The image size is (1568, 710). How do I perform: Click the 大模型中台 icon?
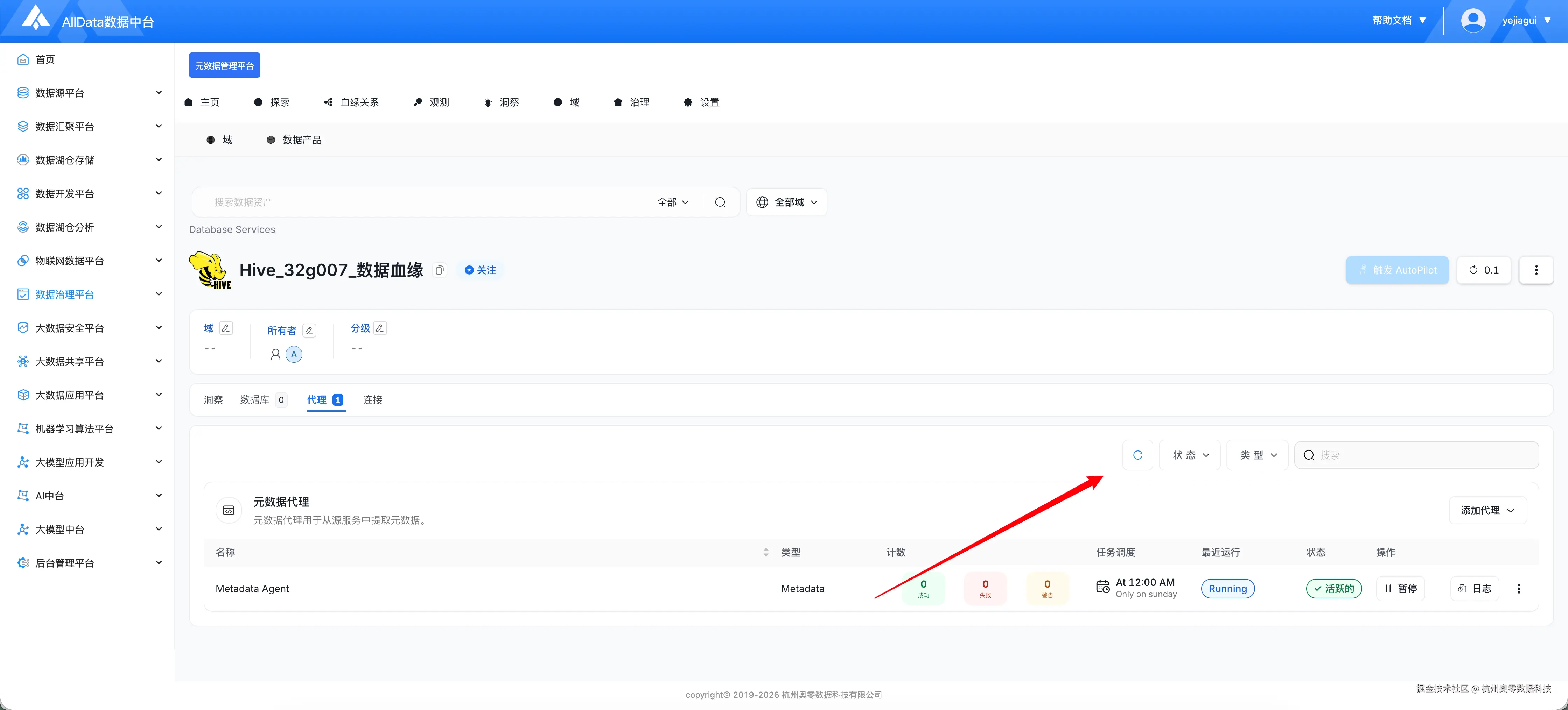click(23, 529)
